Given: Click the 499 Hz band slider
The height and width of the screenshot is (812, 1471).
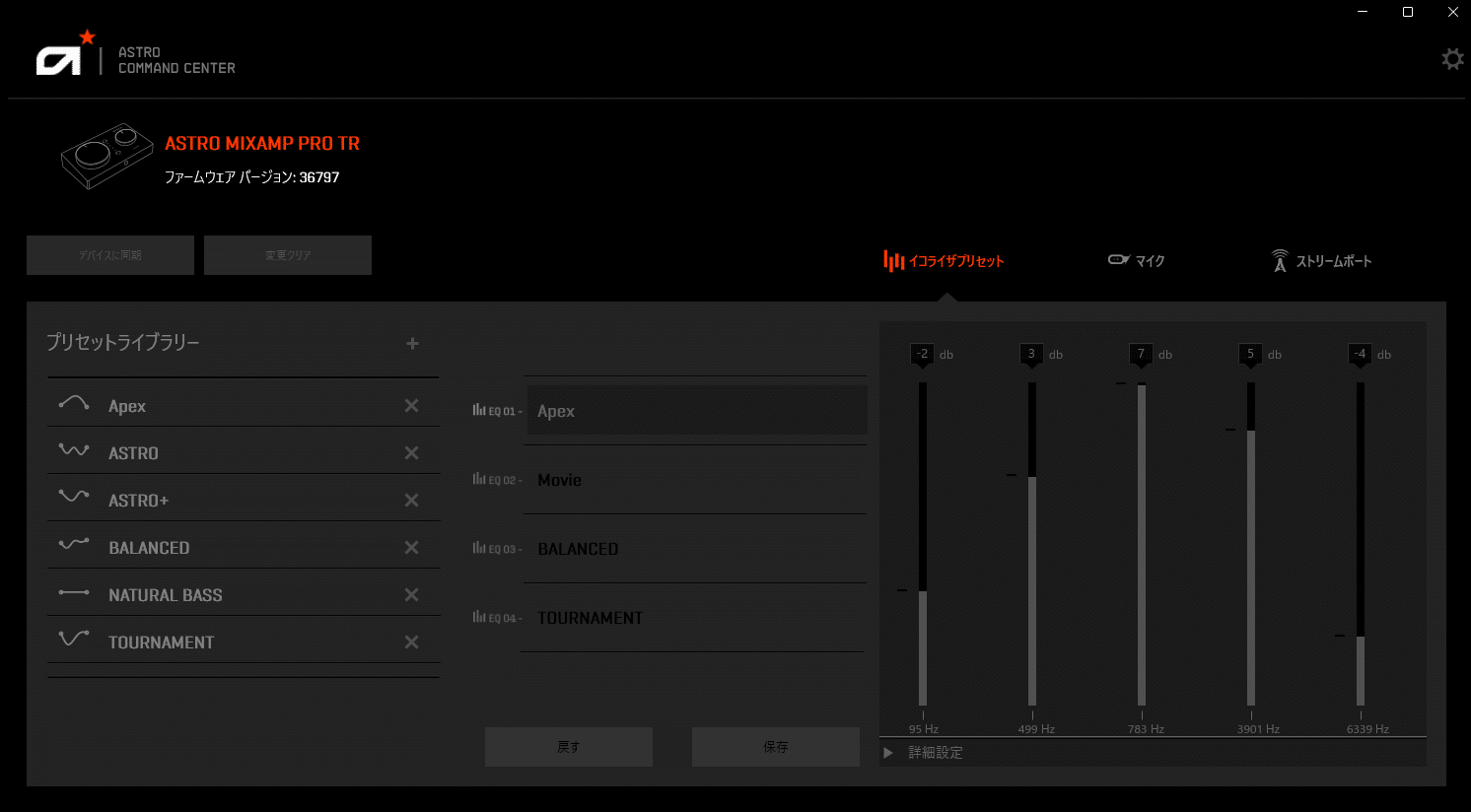Looking at the screenshot, I should point(1032,544).
